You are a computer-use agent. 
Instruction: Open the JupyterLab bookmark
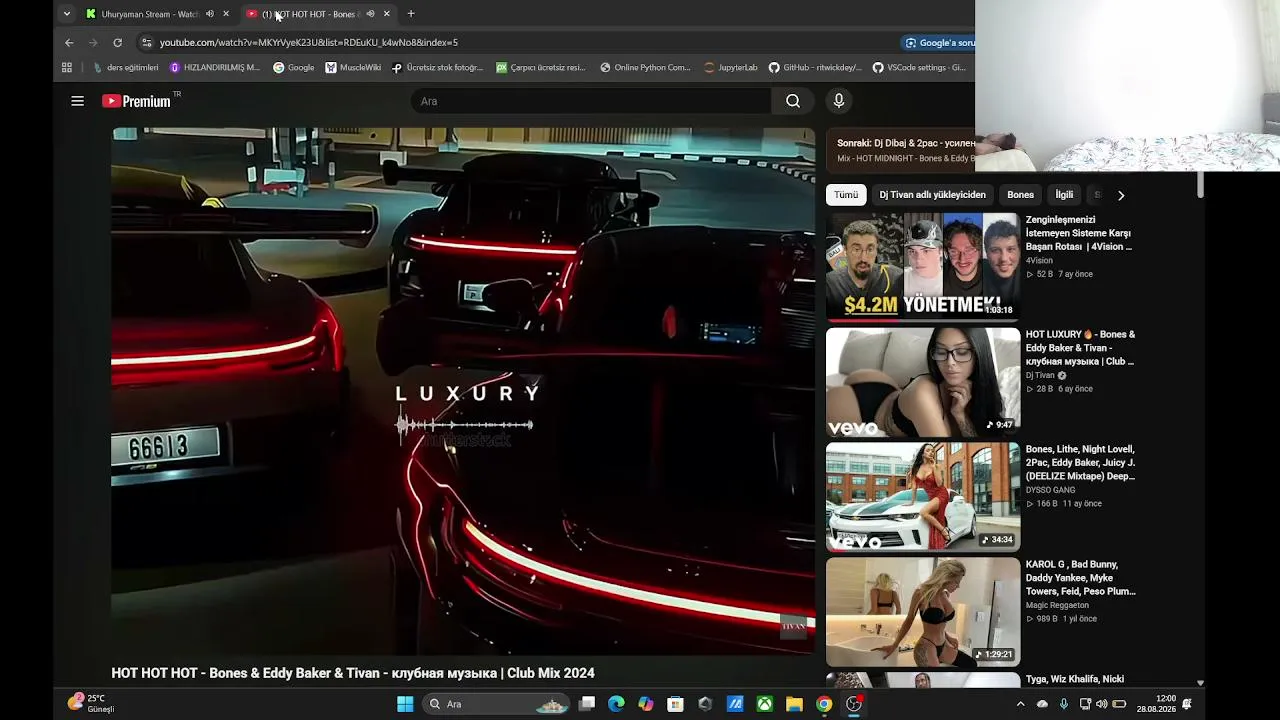click(x=731, y=68)
